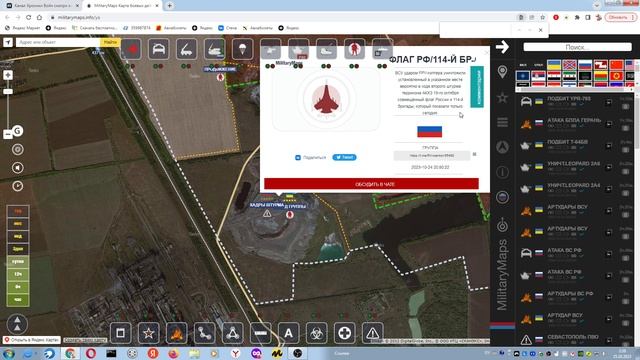Open the compass navigation icon in sidebar
Screen dimensions: 640x360
502,147
